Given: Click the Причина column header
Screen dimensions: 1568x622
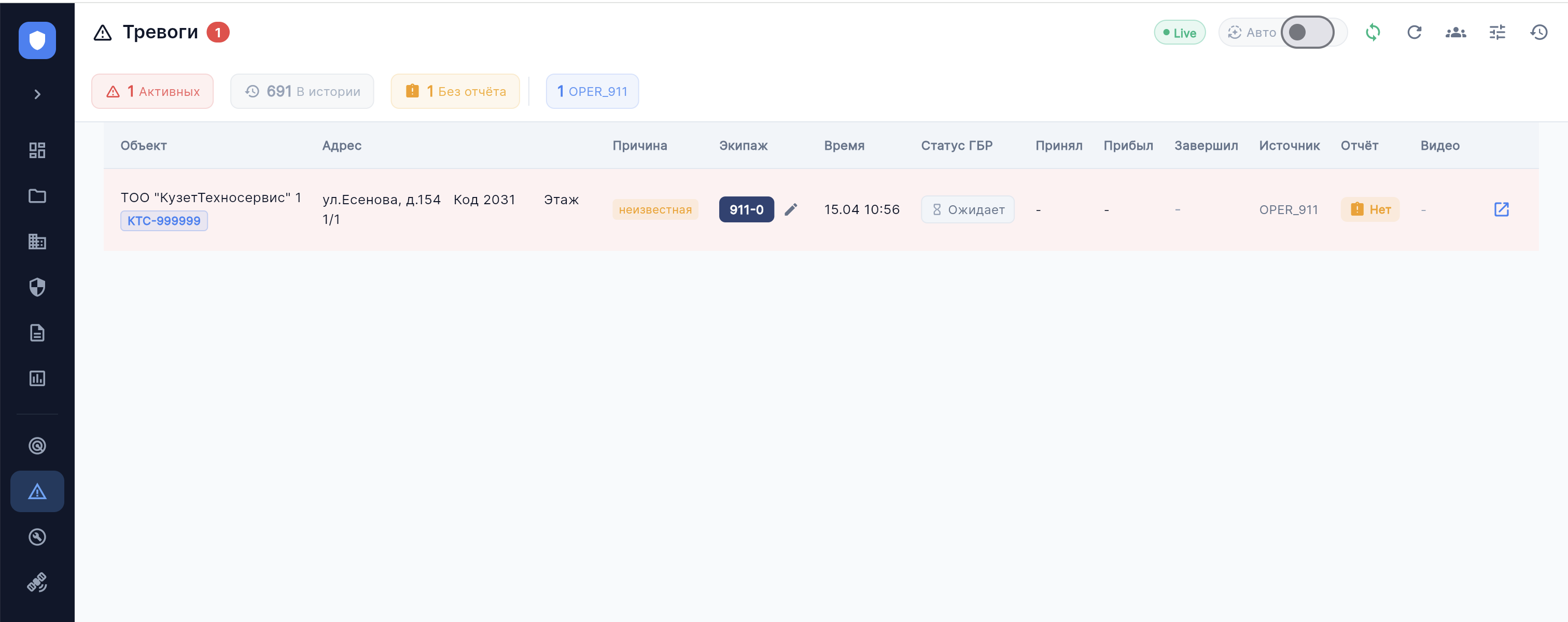Looking at the screenshot, I should point(640,146).
